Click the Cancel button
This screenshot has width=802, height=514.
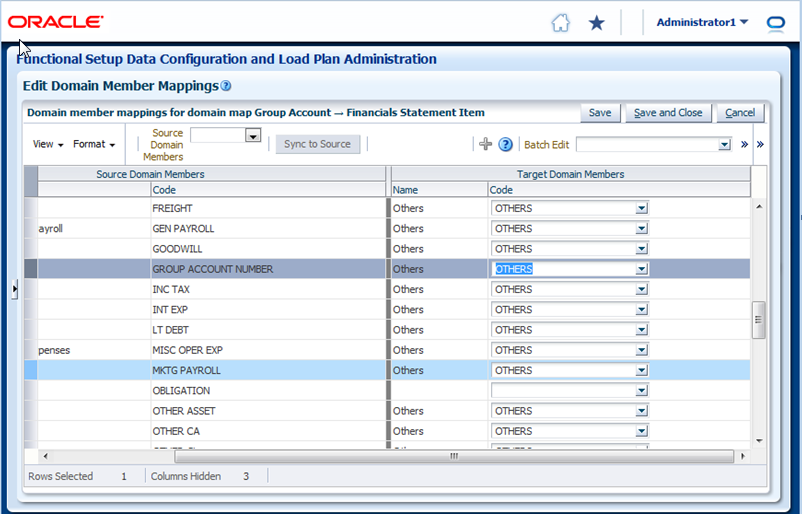[740, 113]
